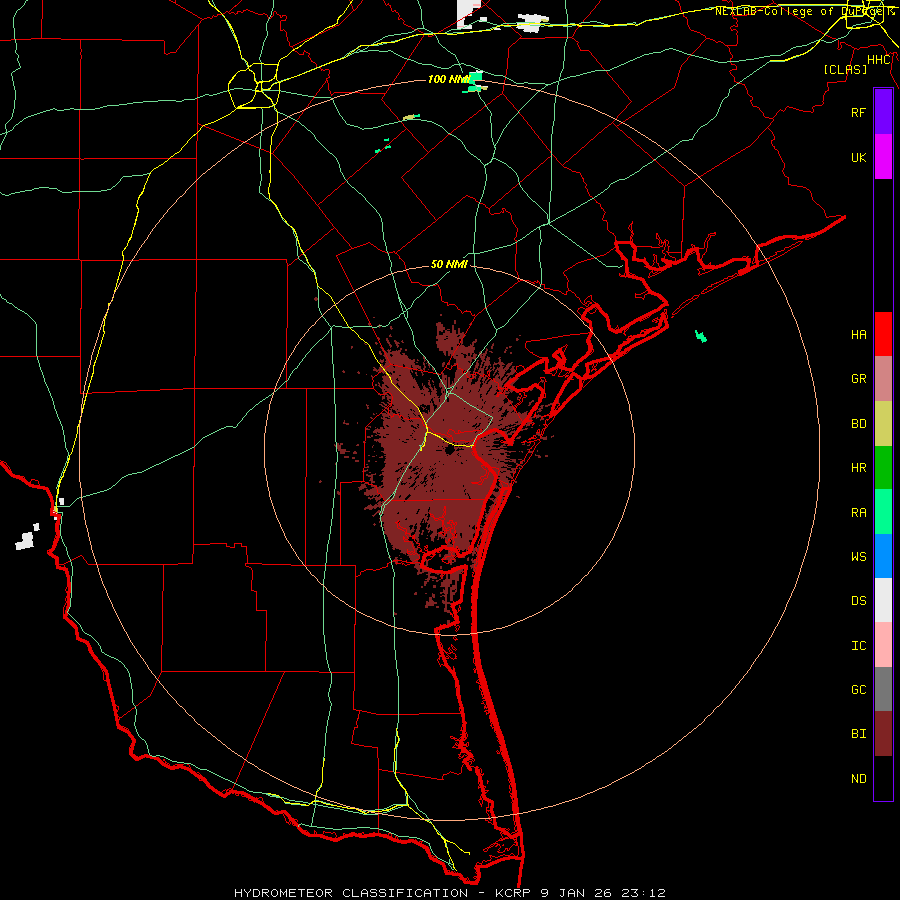900x900 pixels.
Task: Click the WS legend label
Action: pos(858,557)
